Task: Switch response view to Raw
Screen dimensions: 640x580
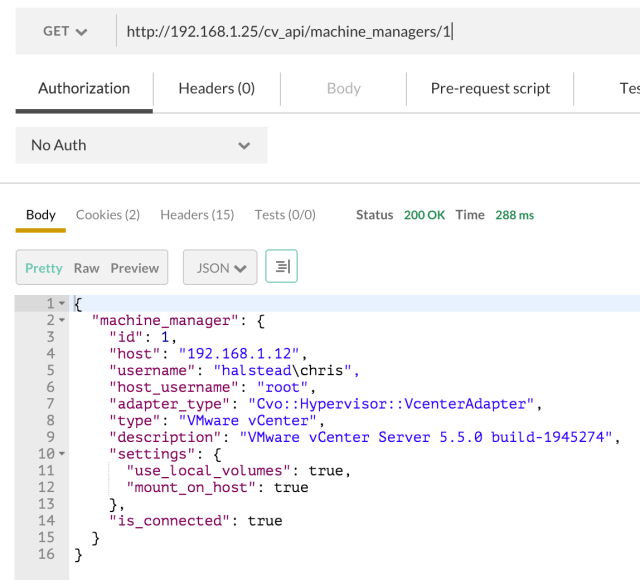Action: pos(87,268)
